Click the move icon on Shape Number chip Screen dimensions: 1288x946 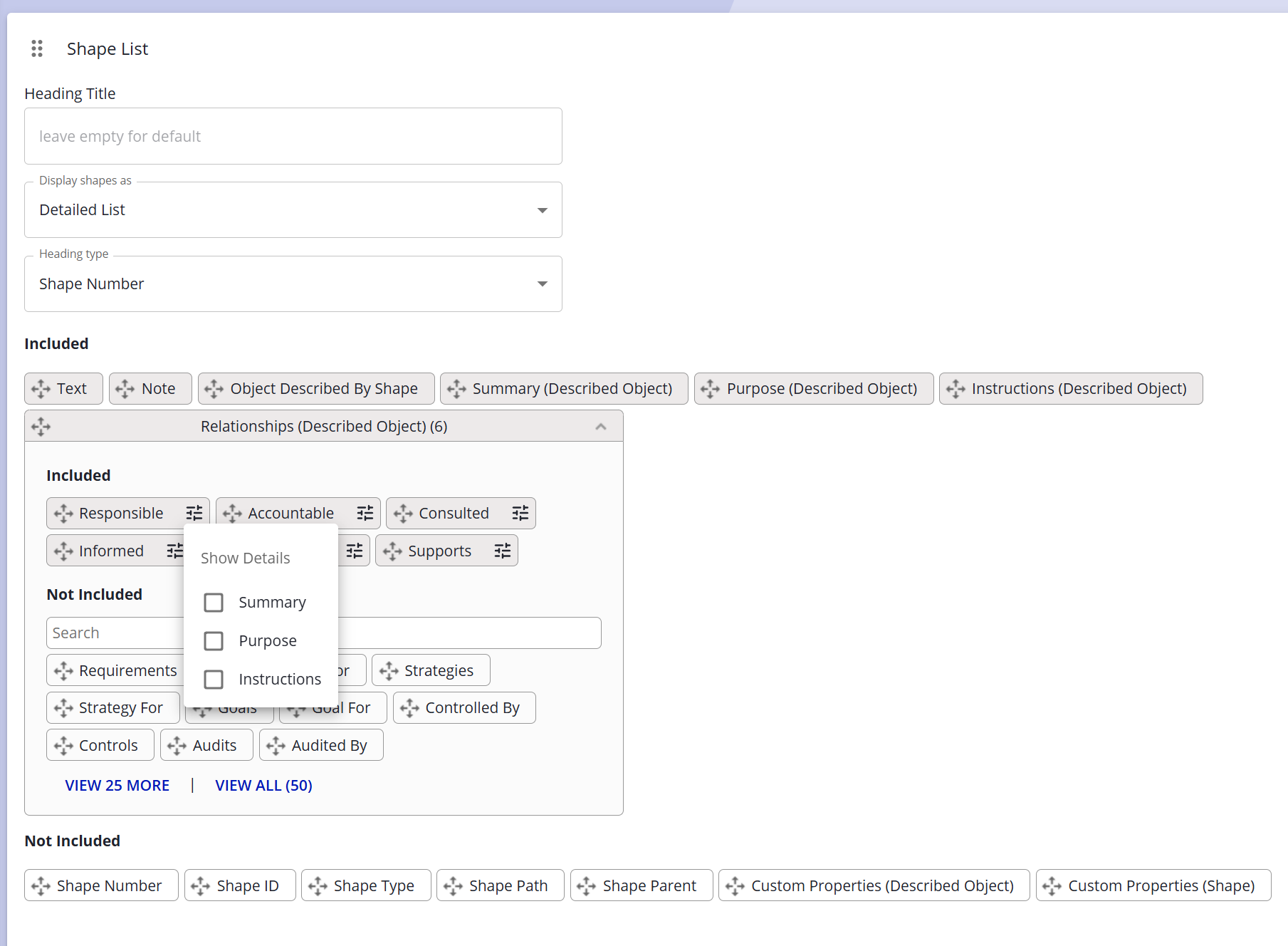41,885
